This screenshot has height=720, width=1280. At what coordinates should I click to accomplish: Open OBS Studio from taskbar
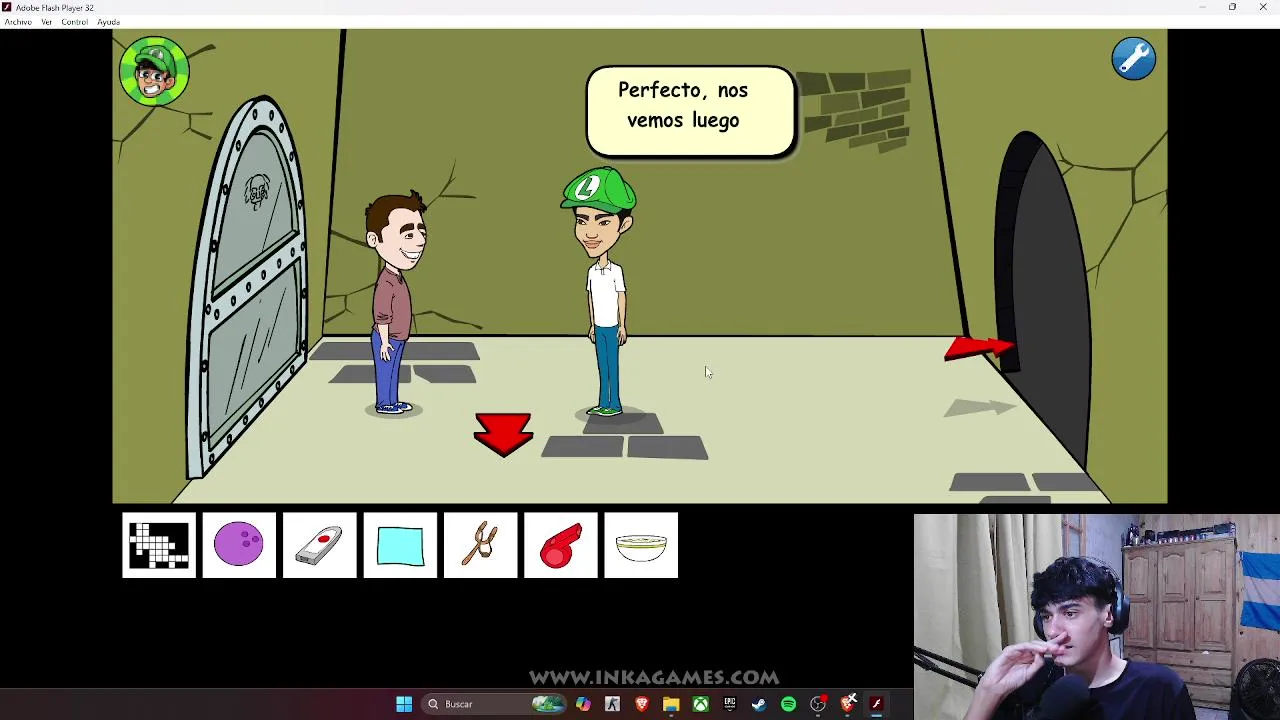pos(818,704)
